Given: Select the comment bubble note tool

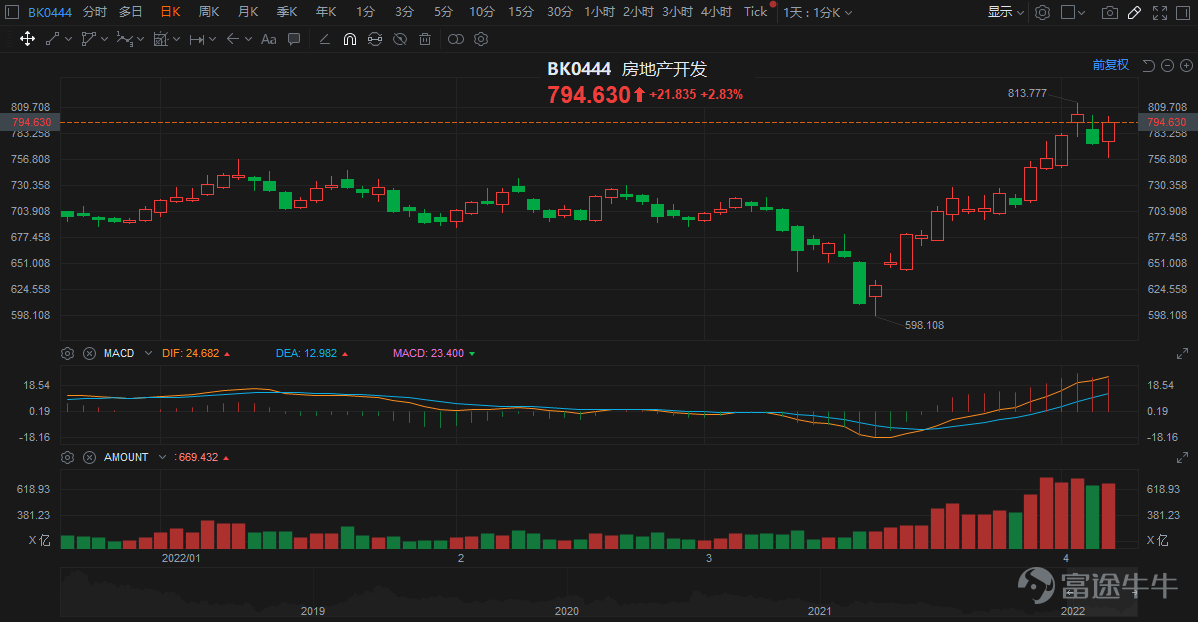Looking at the screenshot, I should click(x=294, y=39).
